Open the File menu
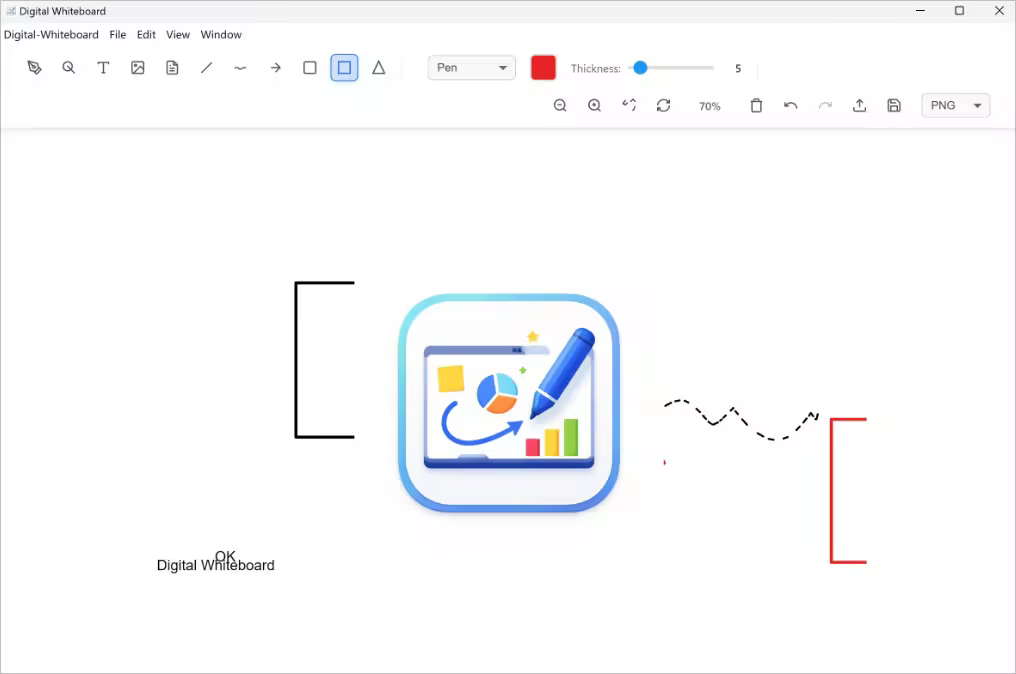1016x674 pixels. 117,34
